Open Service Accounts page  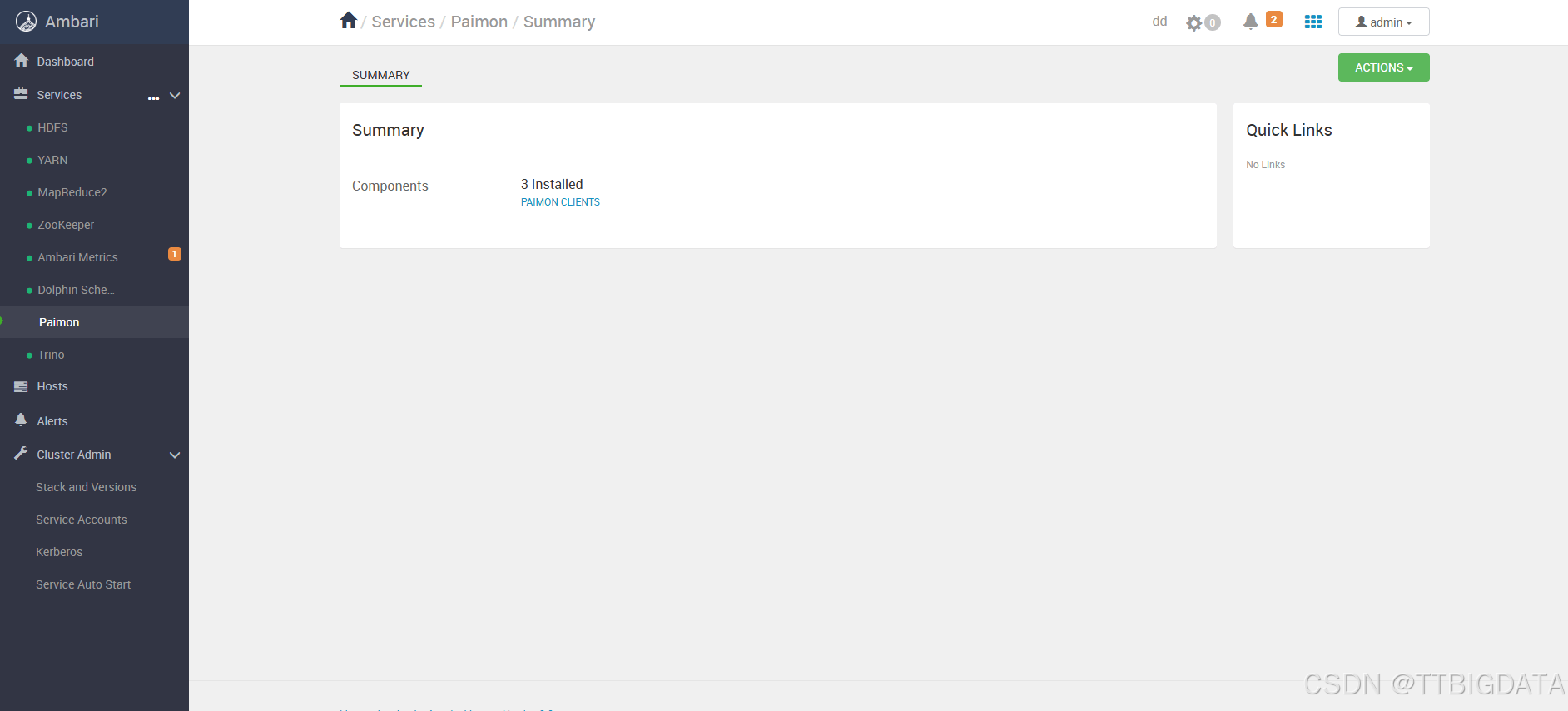click(x=82, y=520)
